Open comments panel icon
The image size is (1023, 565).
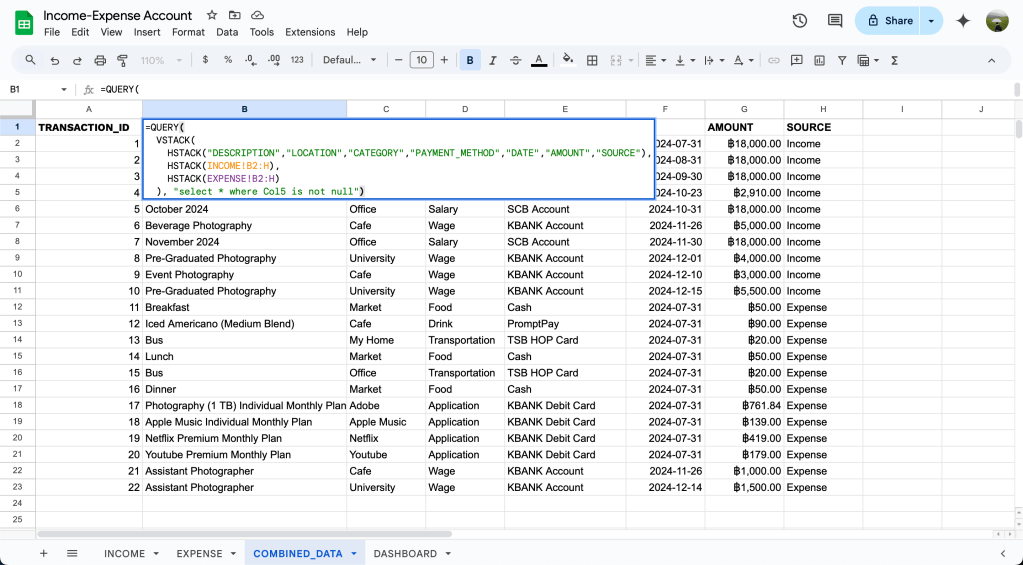point(835,20)
